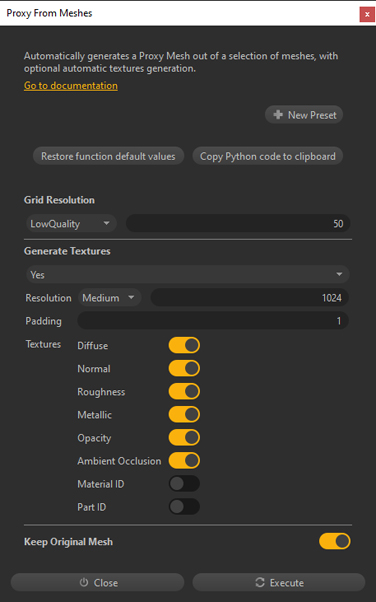Turn off Keep Original Mesh
This screenshot has height=602, width=376.
(x=335, y=541)
